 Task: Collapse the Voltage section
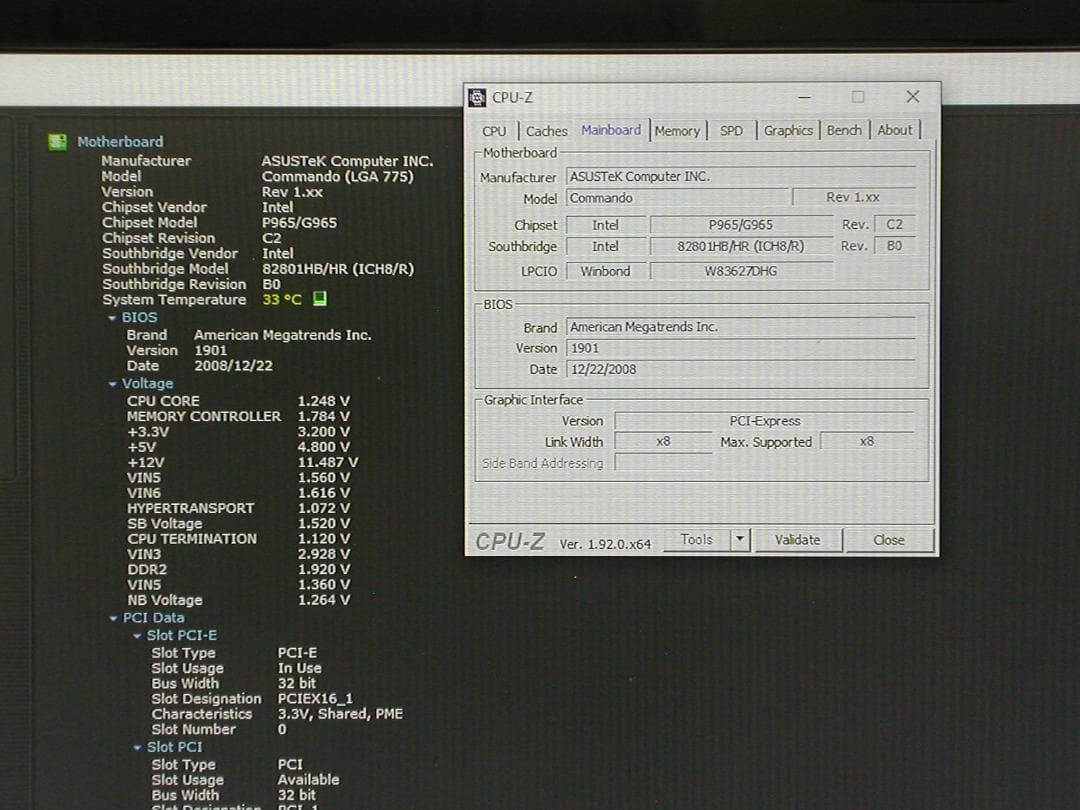pyautogui.click(x=112, y=383)
